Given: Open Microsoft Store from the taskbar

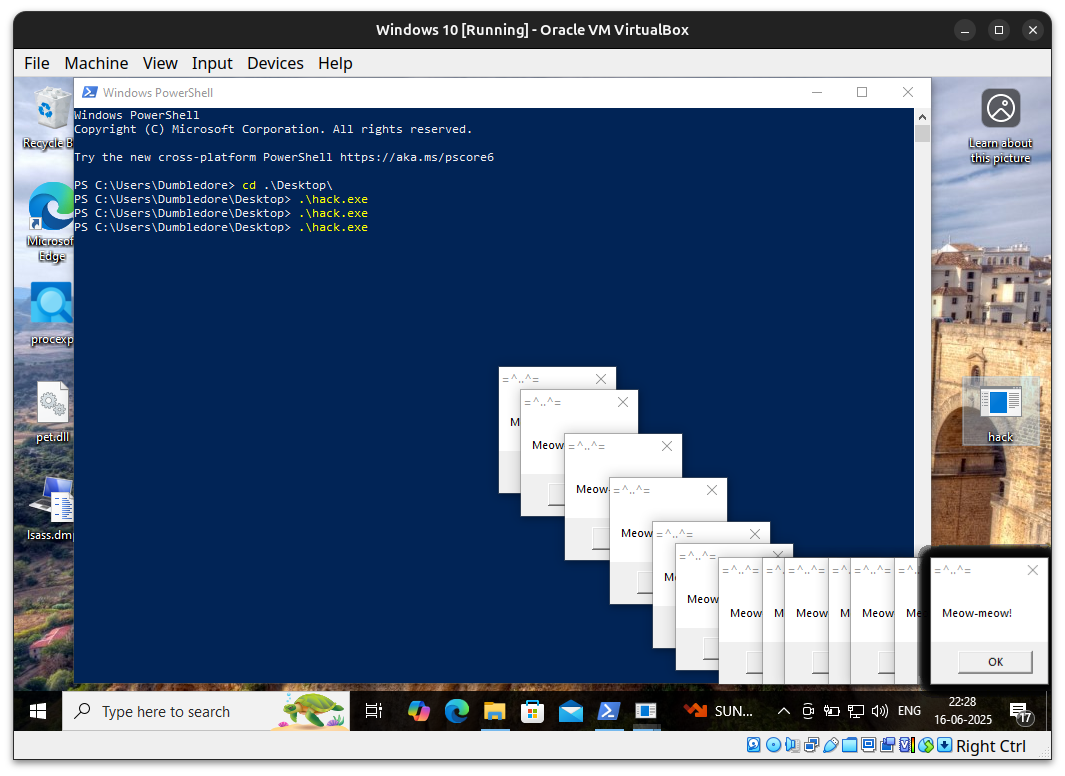Looking at the screenshot, I should click(532, 711).
